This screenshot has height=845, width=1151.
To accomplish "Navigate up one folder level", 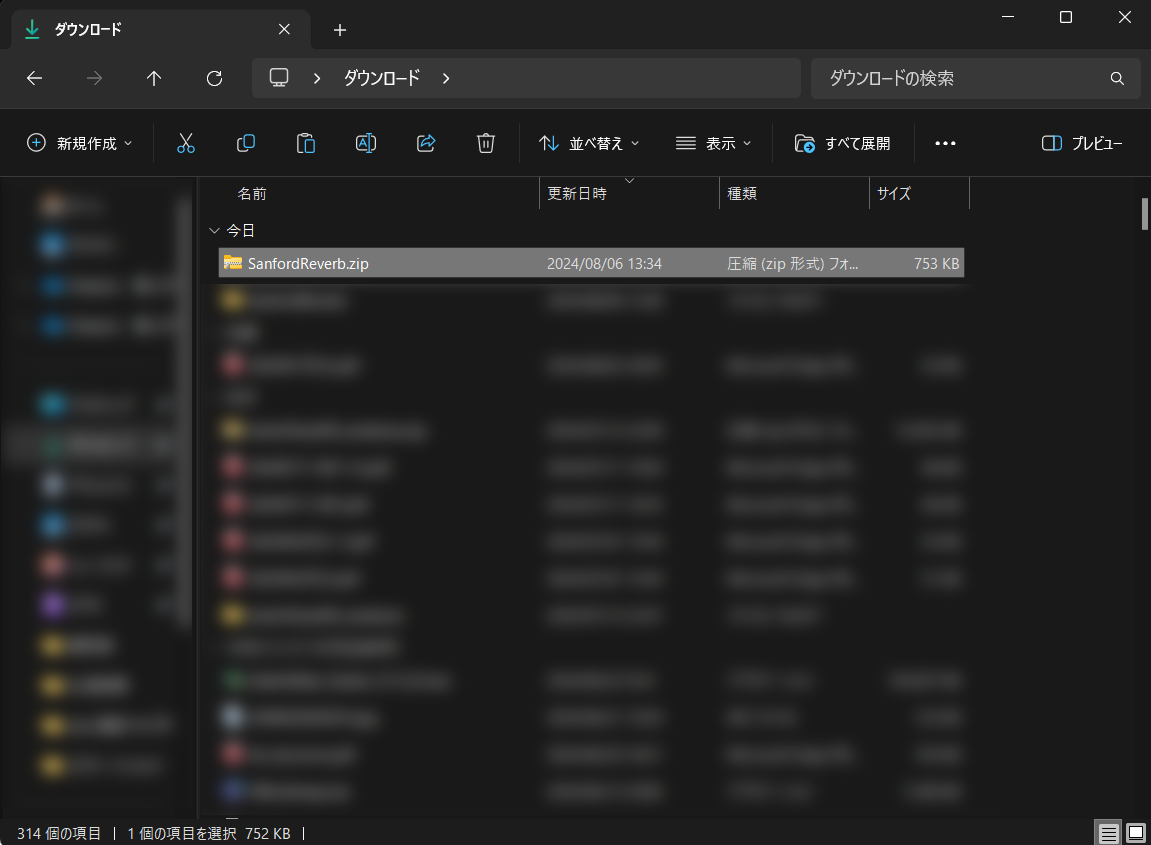I will click(x=154, y=78).
